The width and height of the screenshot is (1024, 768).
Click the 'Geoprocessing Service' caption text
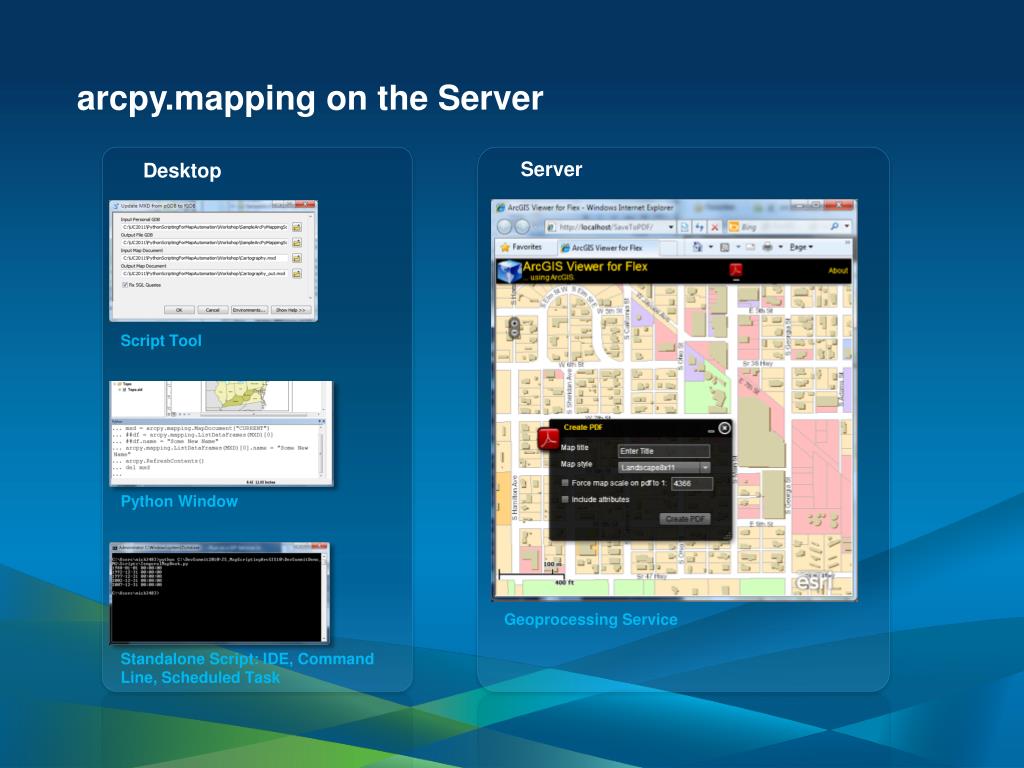590,620
